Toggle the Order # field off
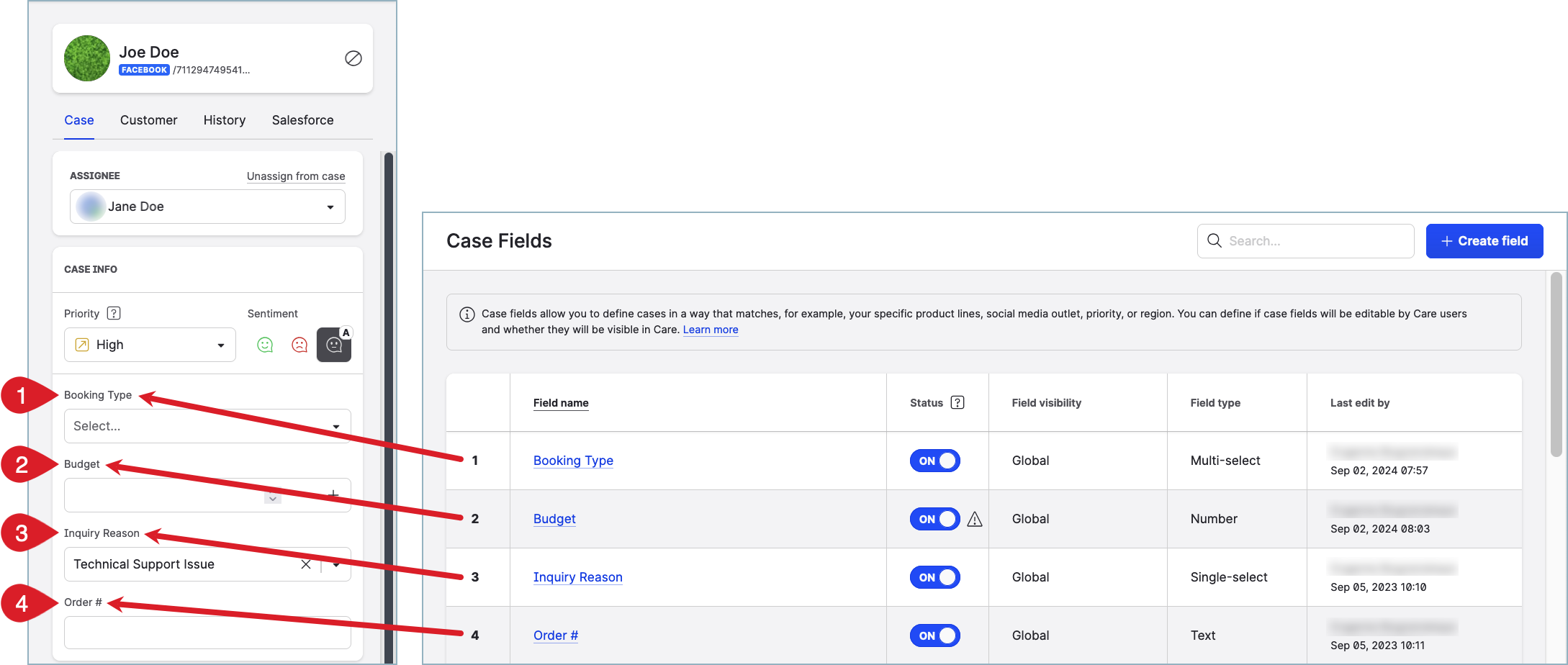1568x665 pixels. pyautogui.click(x=934, y=635)
